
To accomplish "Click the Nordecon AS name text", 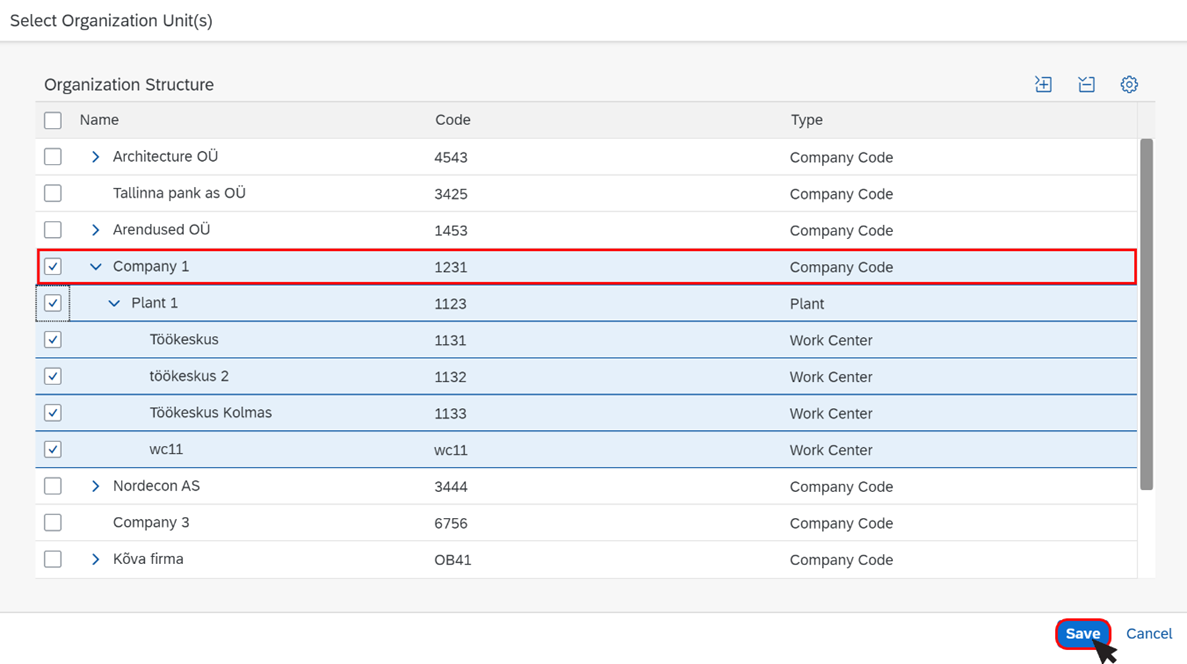I will point(156,485).
